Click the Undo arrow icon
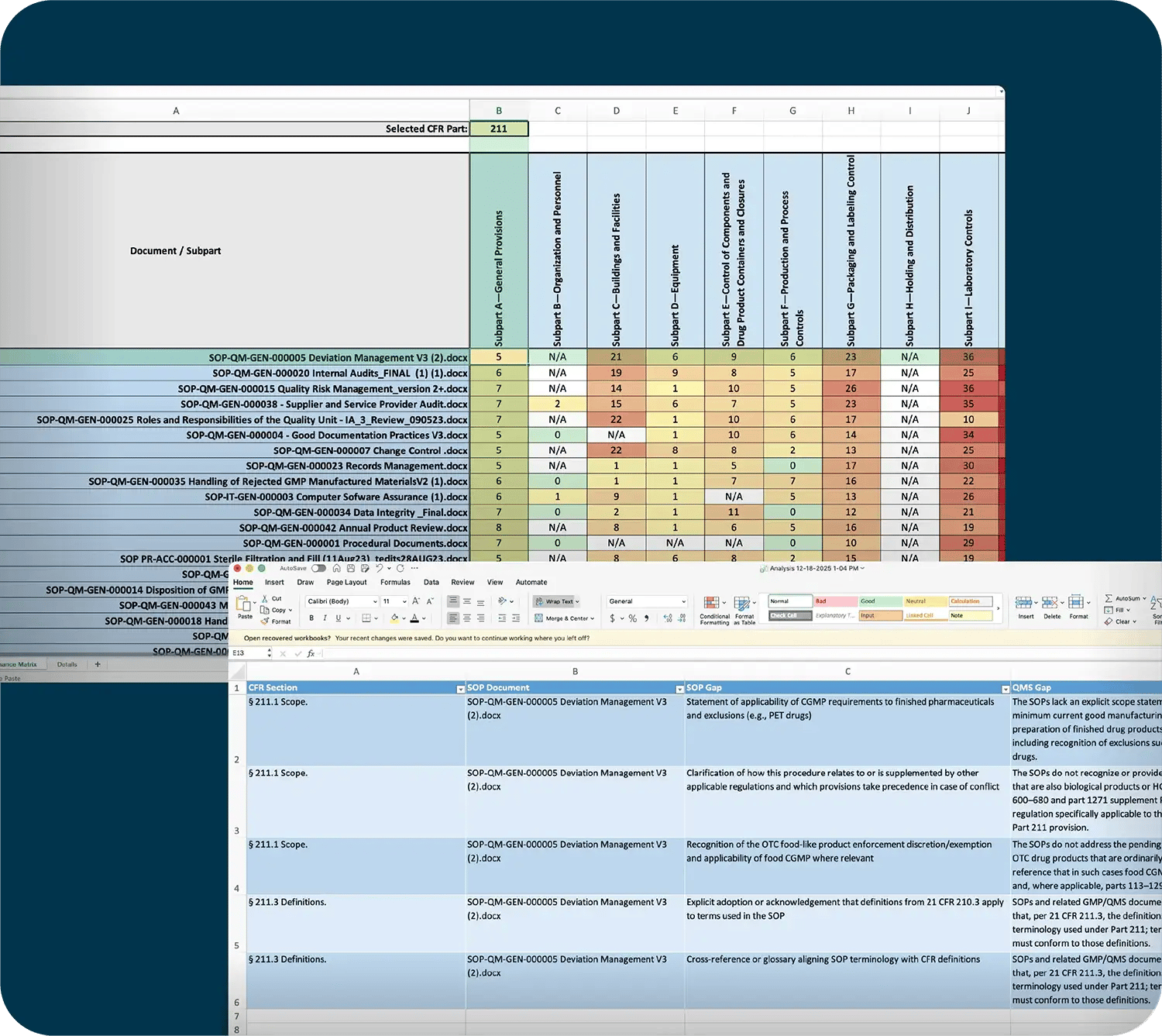 (x=379, y=569)
